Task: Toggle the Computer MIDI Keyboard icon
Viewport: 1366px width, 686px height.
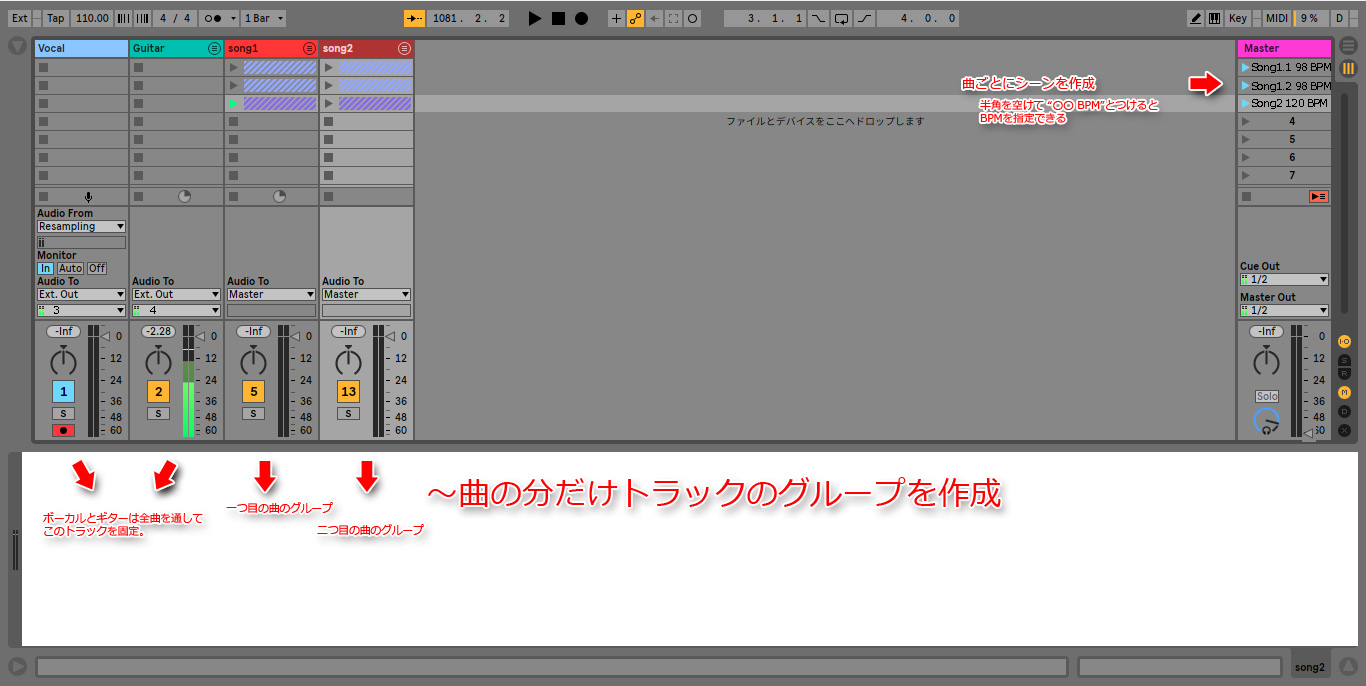Action: (1214, 18)
